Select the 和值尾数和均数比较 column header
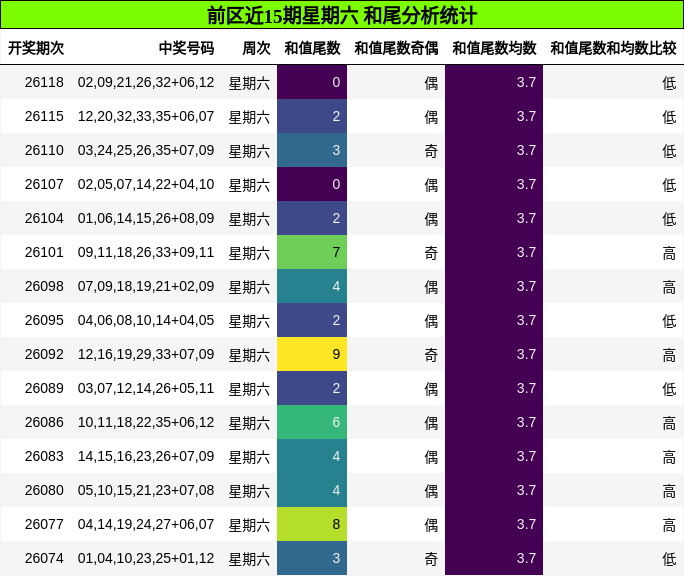 point(613,48)
